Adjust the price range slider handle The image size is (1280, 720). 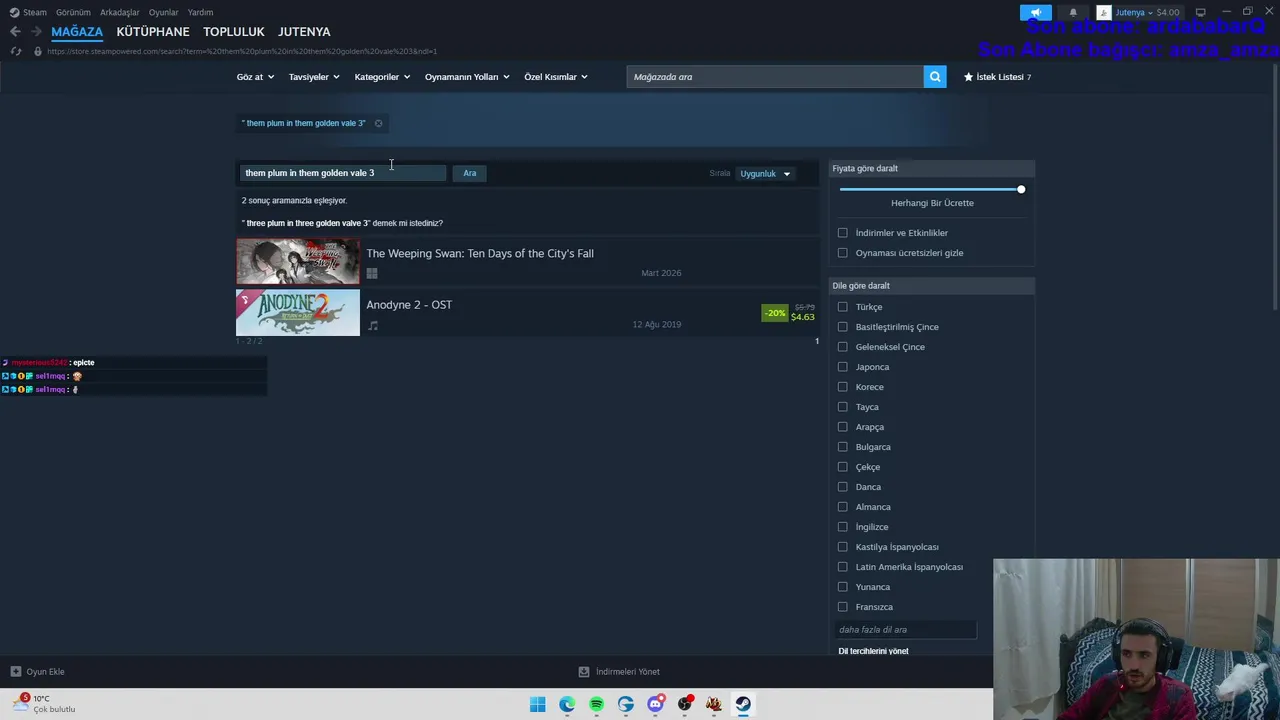1021,189
